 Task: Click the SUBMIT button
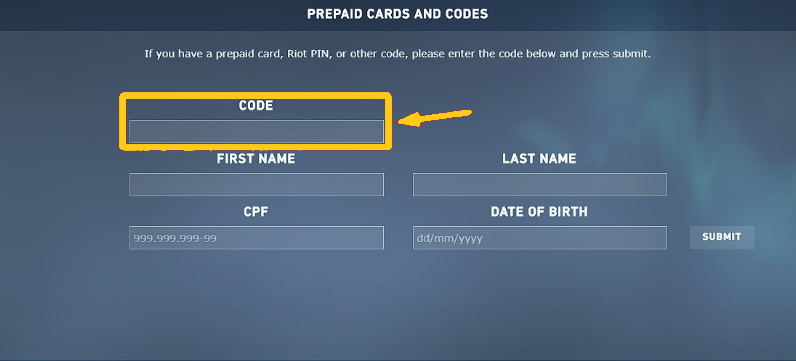[721, 237]
